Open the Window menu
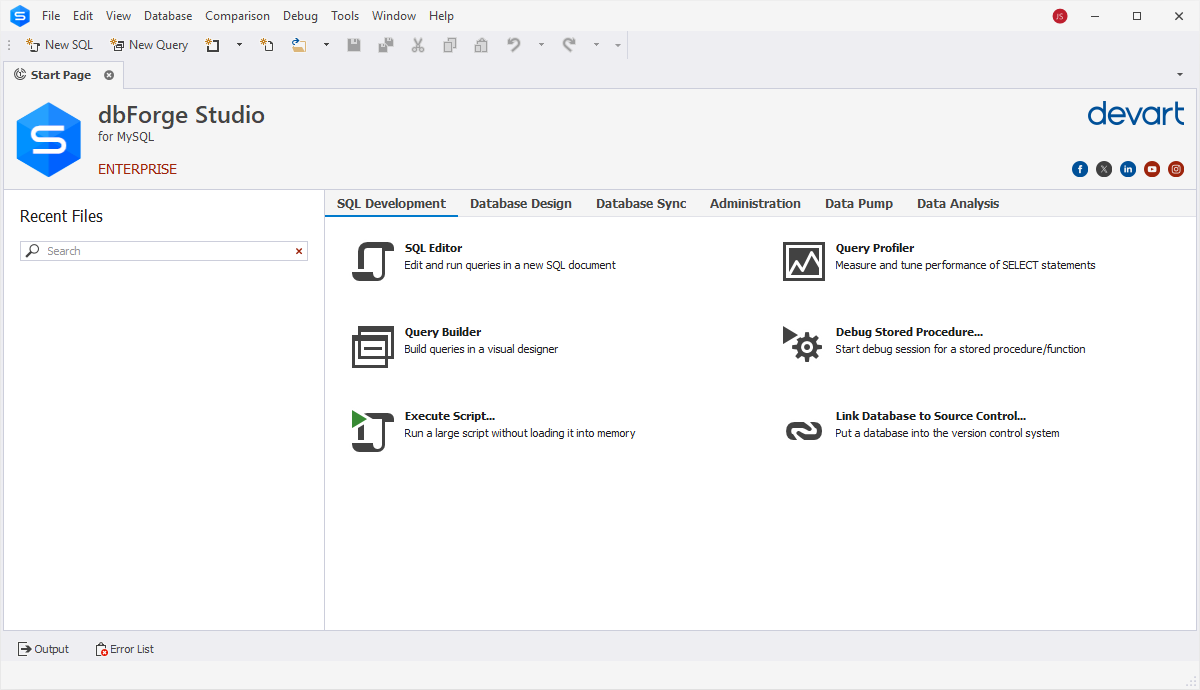This screenshot has height=690, width=1200. [x=394, y=16]
